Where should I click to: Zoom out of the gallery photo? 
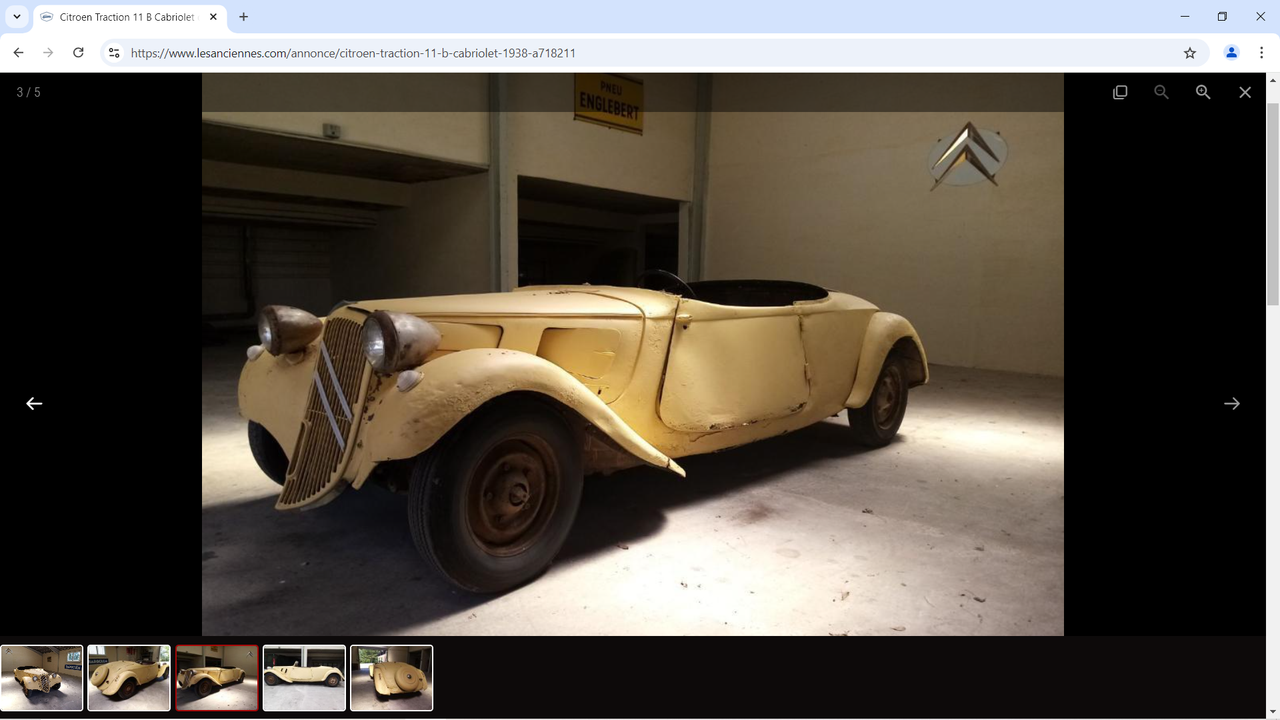coord(1161,92)
